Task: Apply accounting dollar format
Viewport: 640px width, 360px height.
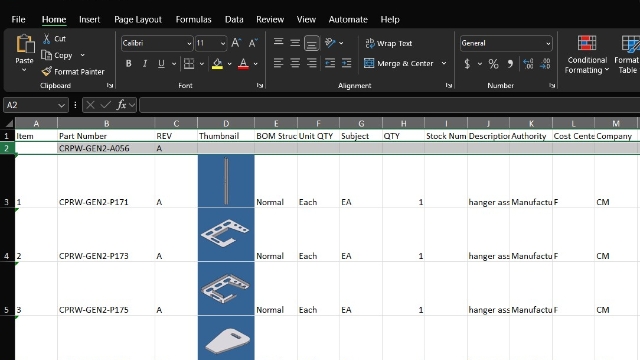Action: click(467, 64)
